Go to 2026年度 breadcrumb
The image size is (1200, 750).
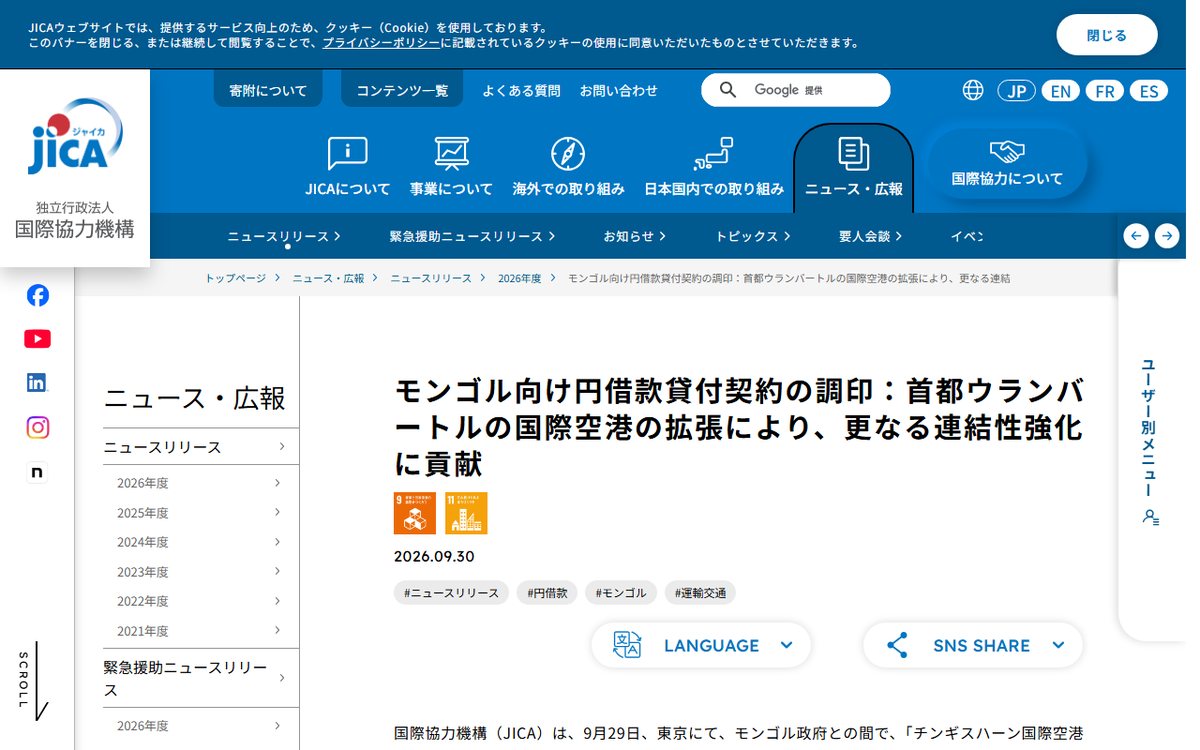520,278
